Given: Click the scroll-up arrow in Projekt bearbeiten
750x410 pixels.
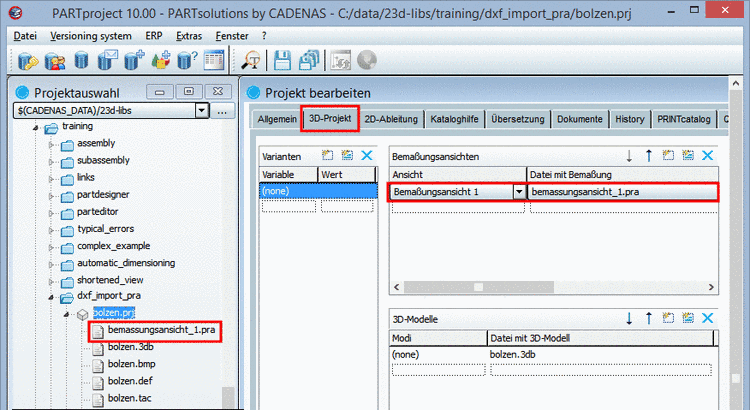Looking at the screenshot, I should click(x=736, y=83).
